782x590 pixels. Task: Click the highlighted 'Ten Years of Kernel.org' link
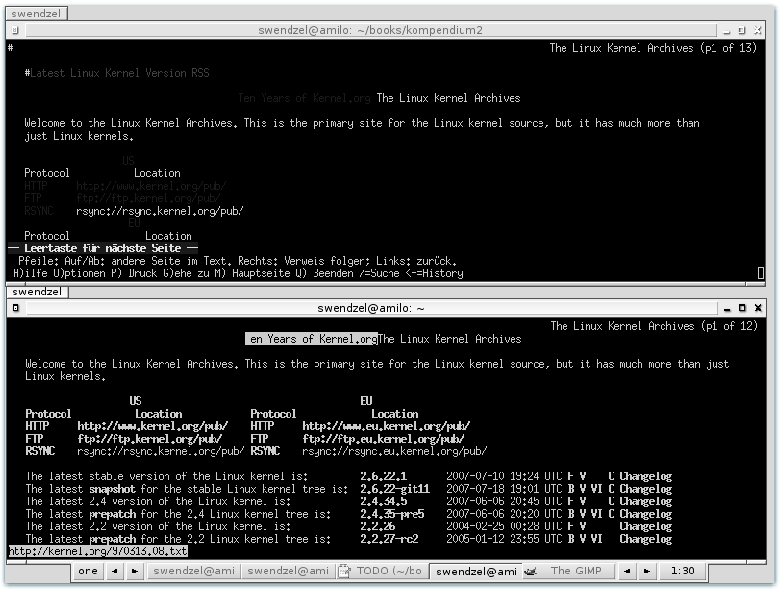point(311,339)
